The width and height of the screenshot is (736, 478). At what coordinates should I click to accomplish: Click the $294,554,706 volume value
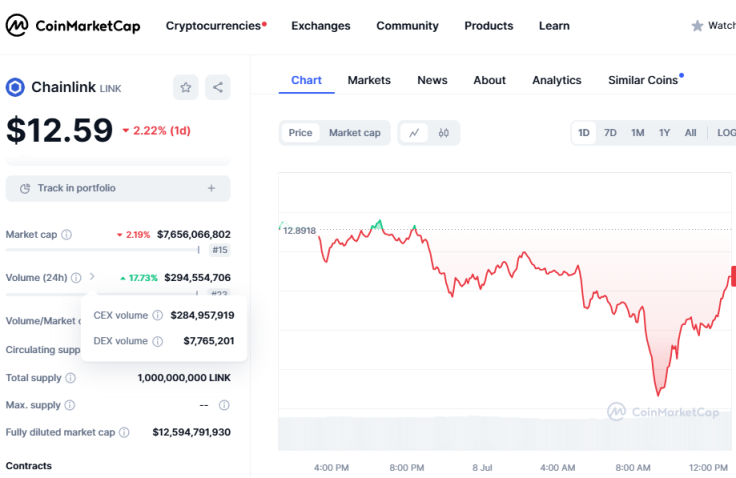[197, 278]
